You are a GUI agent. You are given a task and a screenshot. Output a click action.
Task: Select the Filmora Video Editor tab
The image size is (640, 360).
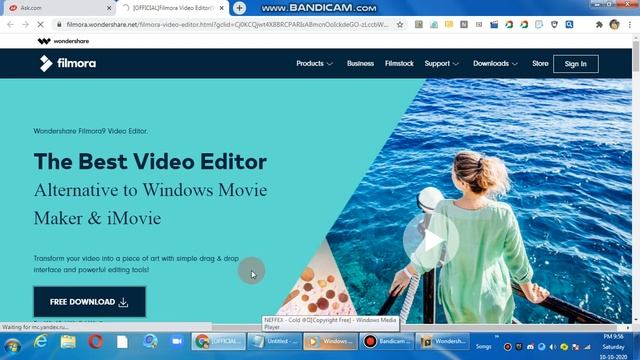tap(173, 8)
